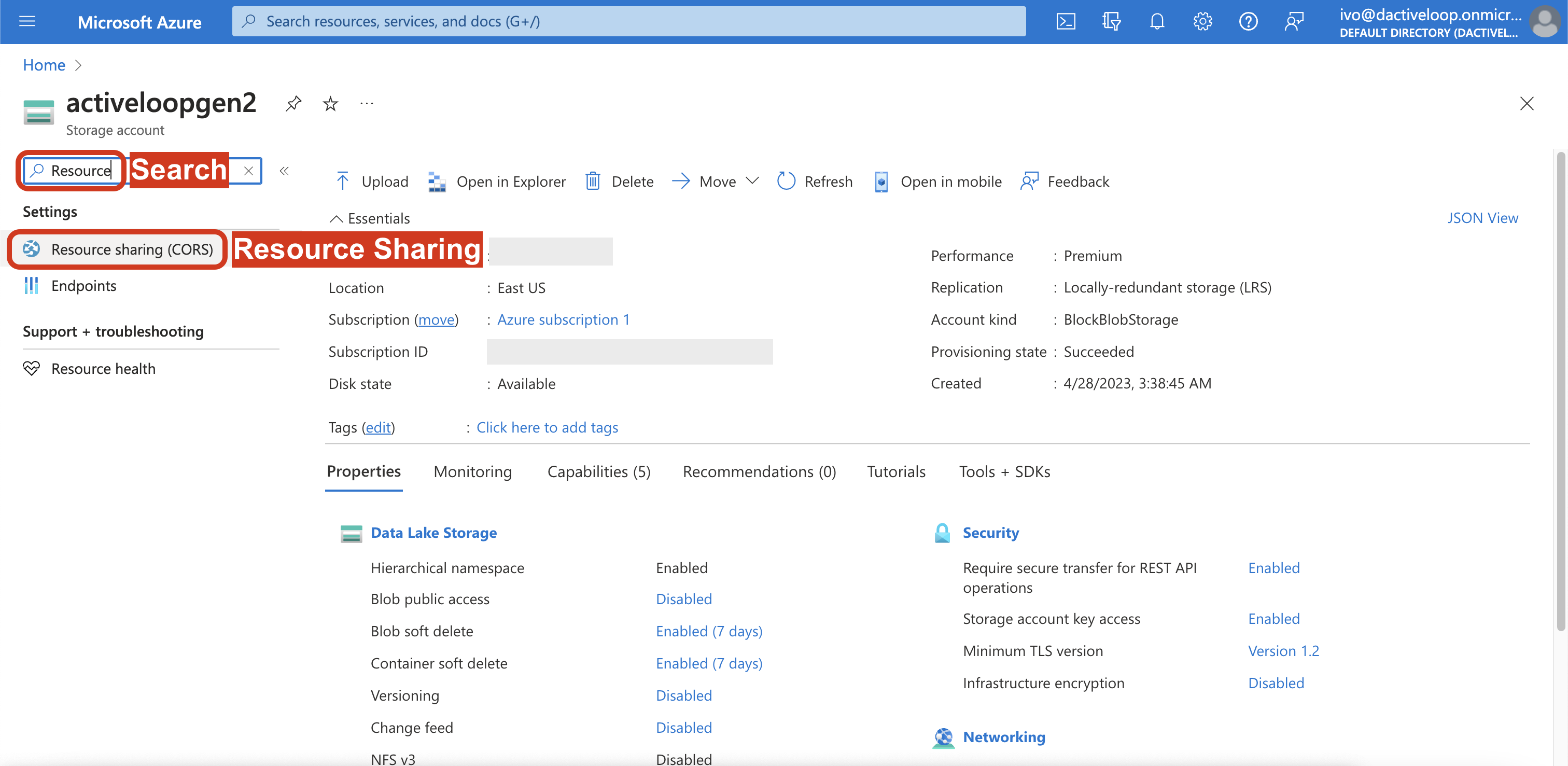Viewport: 1568px width, 766px height.
Task: Open the portal hamburger menu
Action: point(27,21)
